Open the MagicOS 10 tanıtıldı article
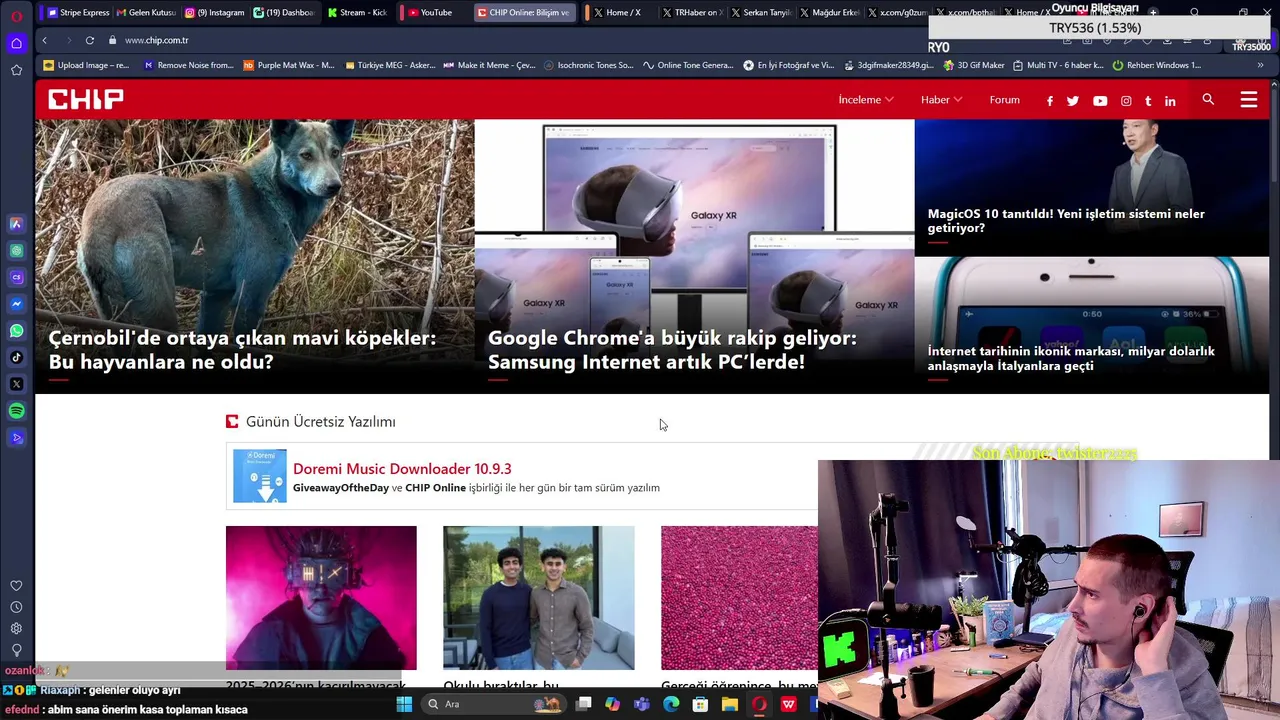 coord(1066,220)
